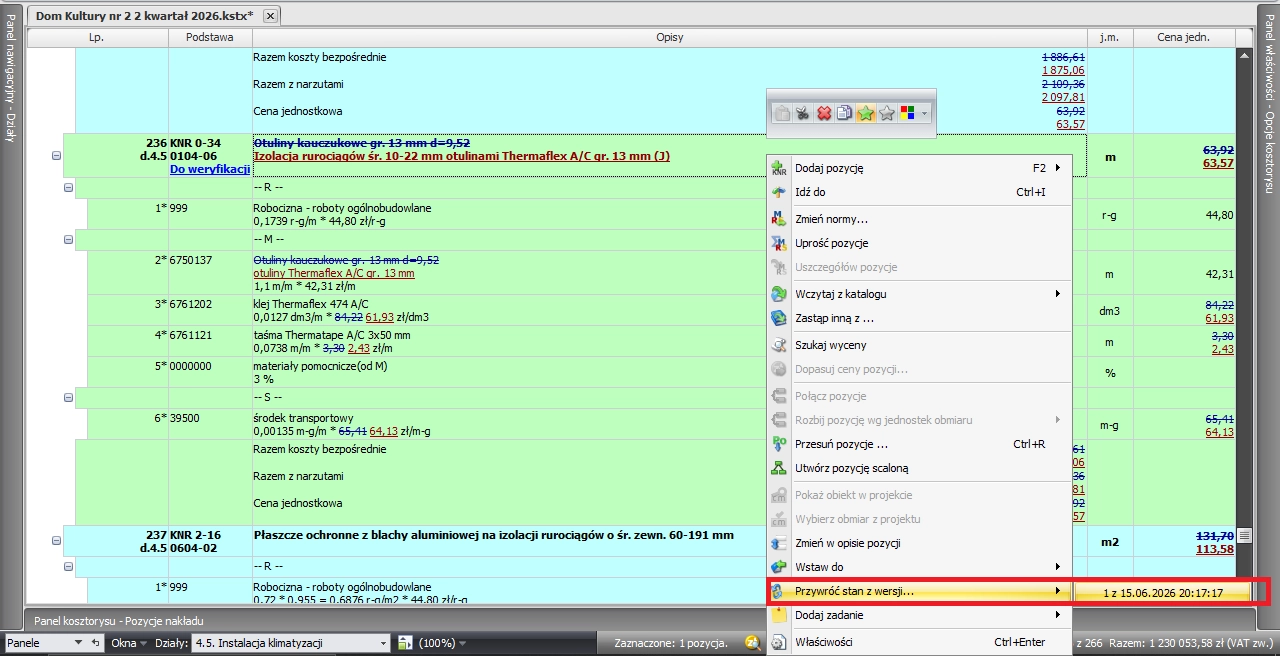1280x656 pixels.
Task: Click the 'Lp.' column header
Action: click(96, 37)
